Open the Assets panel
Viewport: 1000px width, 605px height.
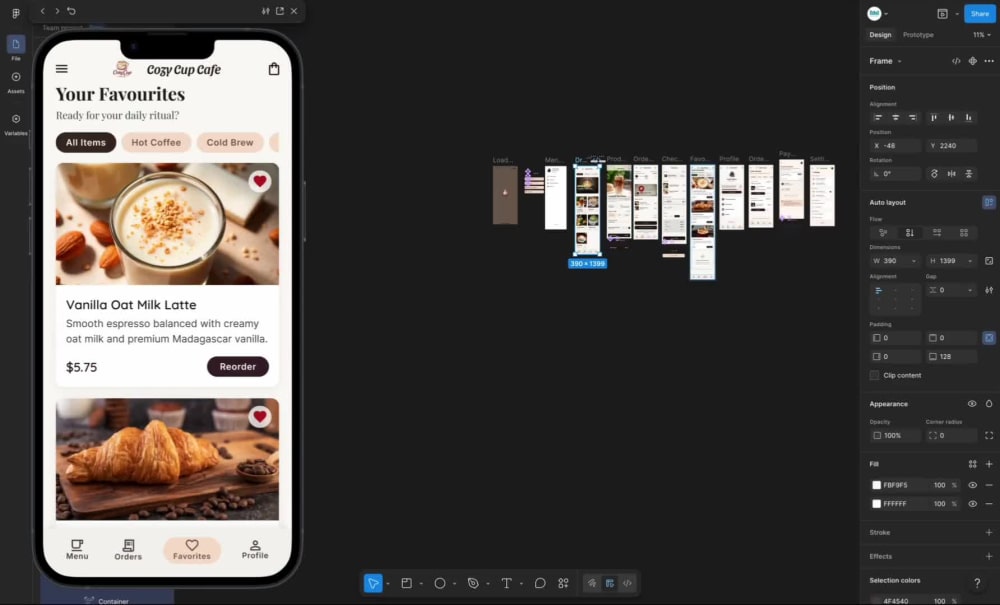tap(16, 82)
